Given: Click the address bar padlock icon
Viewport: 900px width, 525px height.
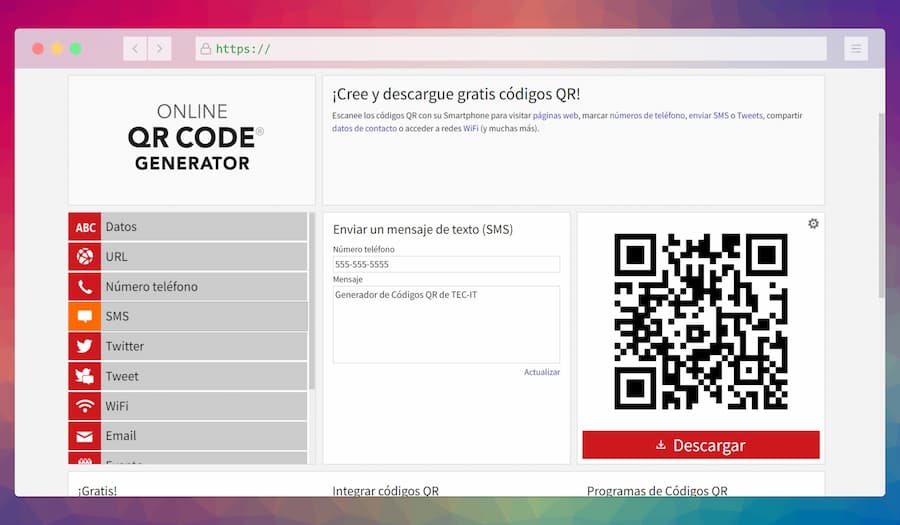Looking at the screenshot, I should click(x=205, y=49).
